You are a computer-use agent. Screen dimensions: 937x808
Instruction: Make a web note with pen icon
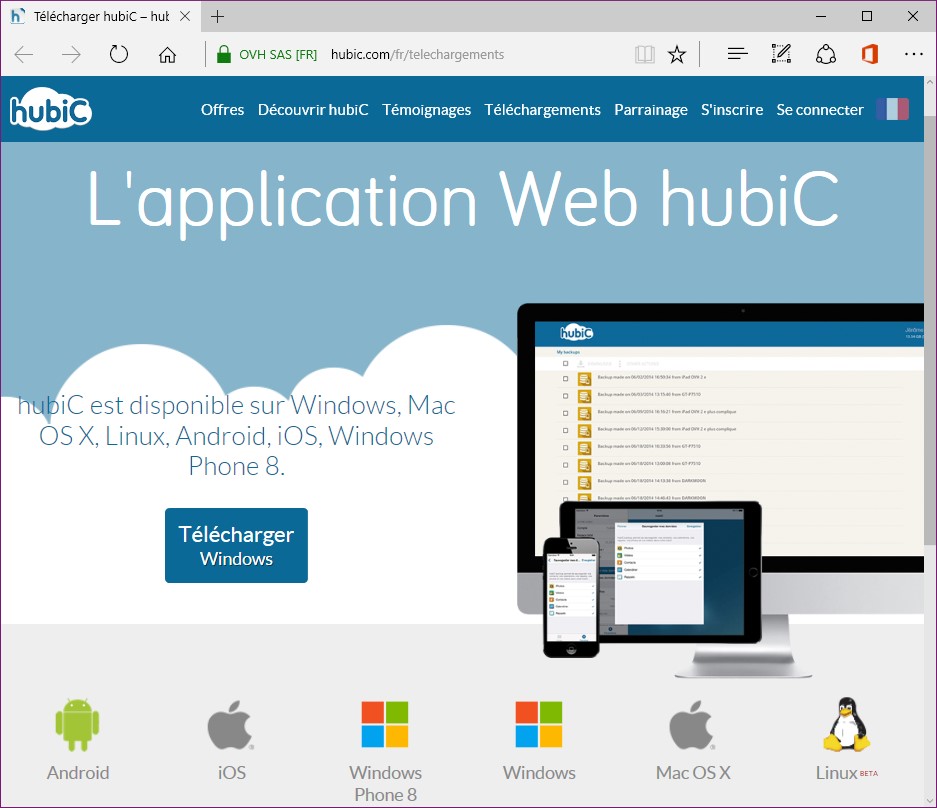[781, 54]
